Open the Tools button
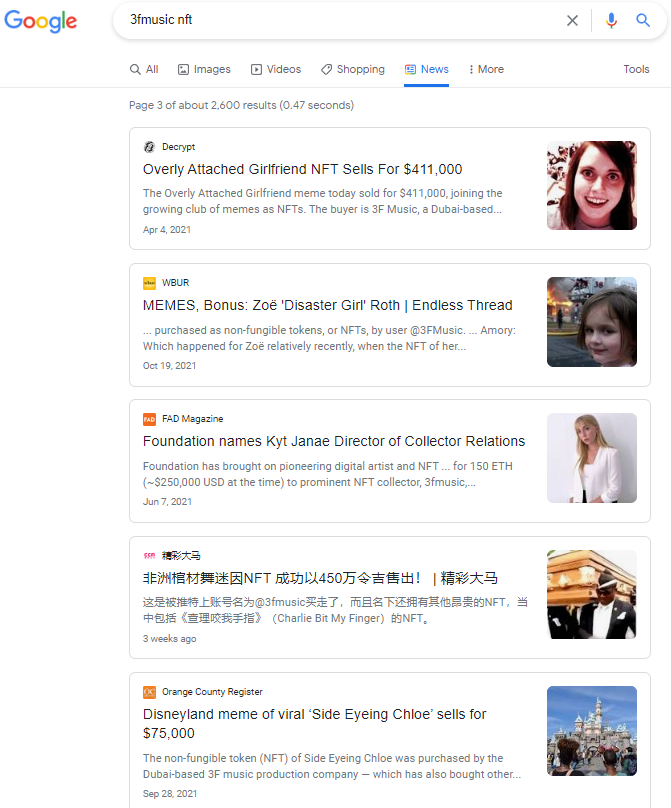The width and height of the screenshot is (671, 808). [636, 69]
